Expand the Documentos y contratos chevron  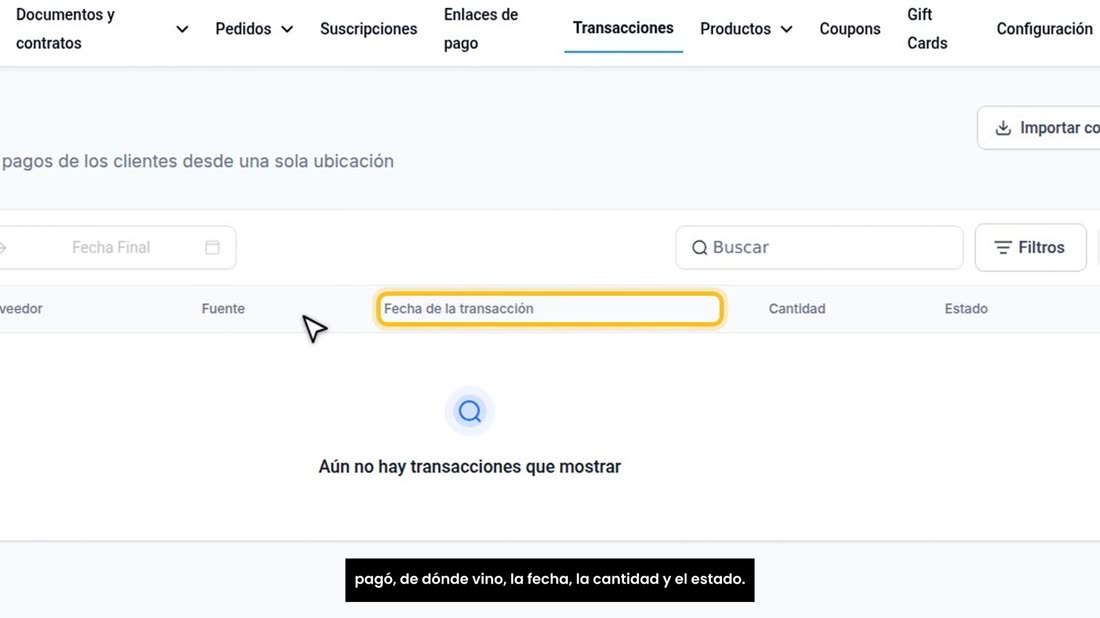click(182, 29)
